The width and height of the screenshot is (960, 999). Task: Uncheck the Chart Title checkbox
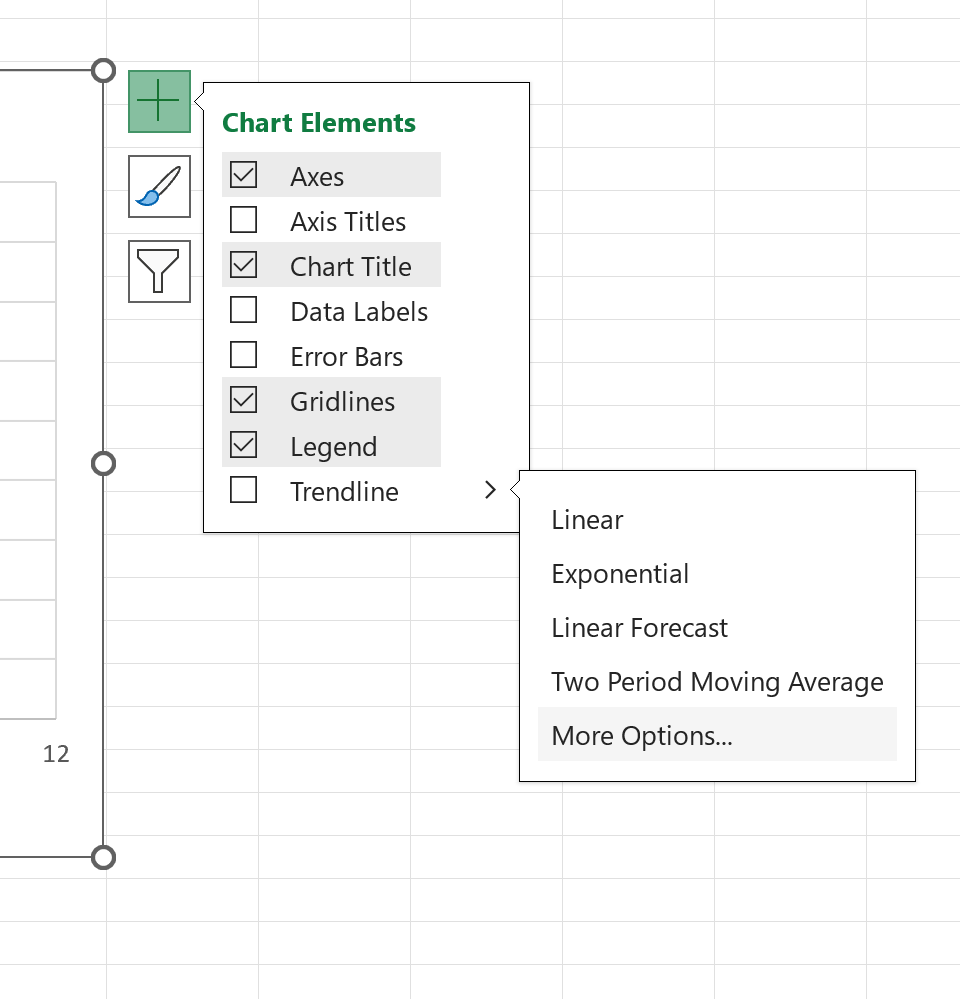[x=243, y=265]
